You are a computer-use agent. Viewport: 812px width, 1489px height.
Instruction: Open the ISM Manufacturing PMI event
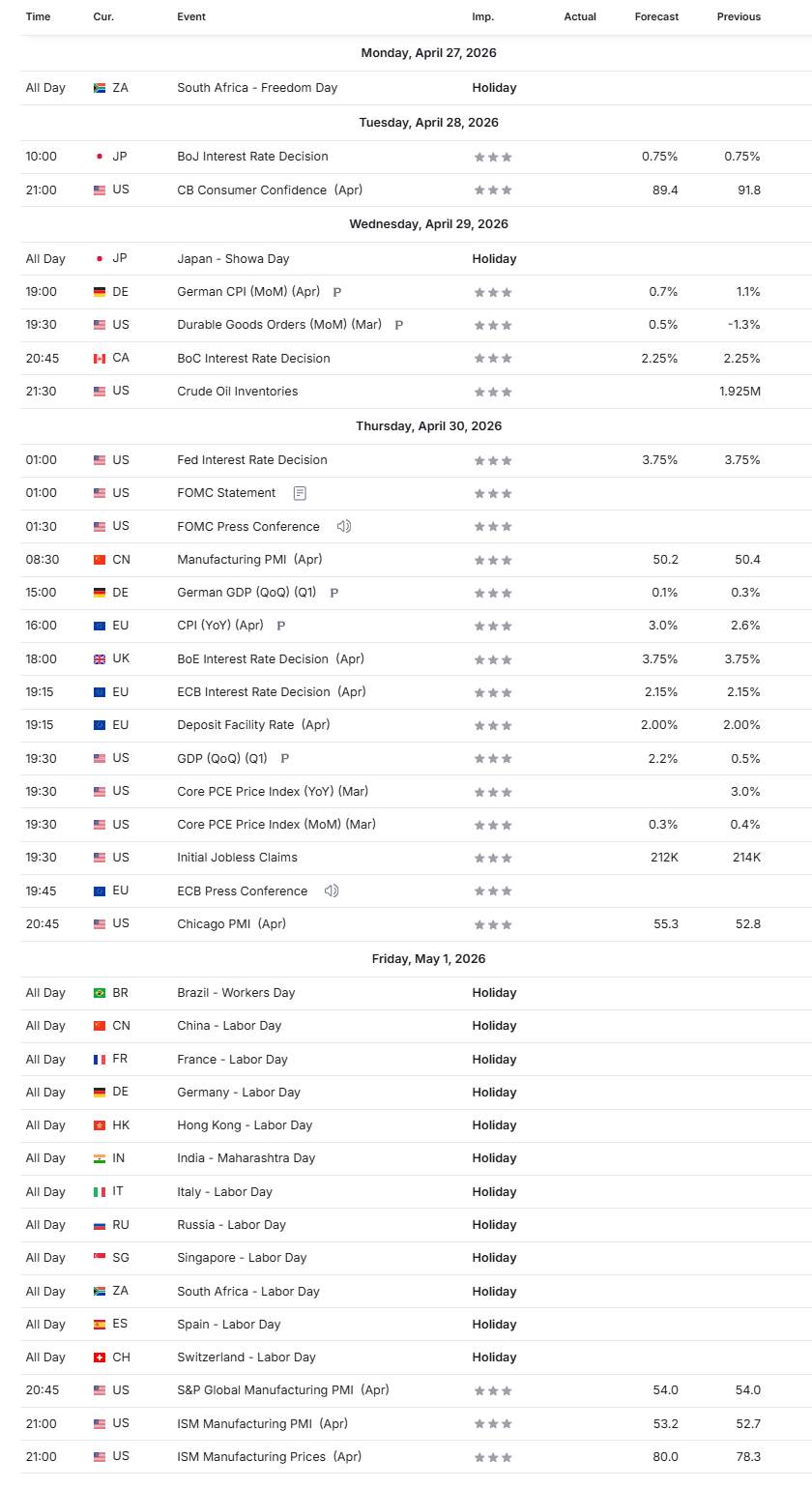[262, 1423]
